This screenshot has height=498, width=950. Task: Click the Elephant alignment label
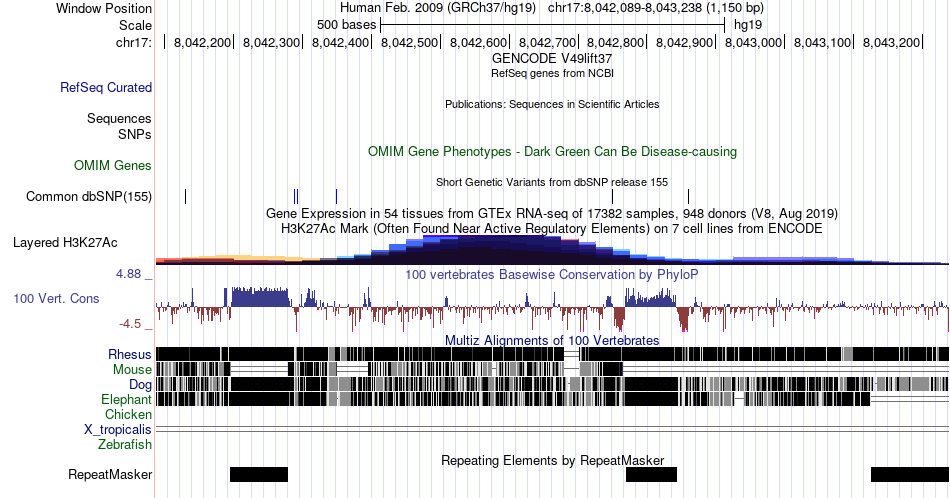126,399
